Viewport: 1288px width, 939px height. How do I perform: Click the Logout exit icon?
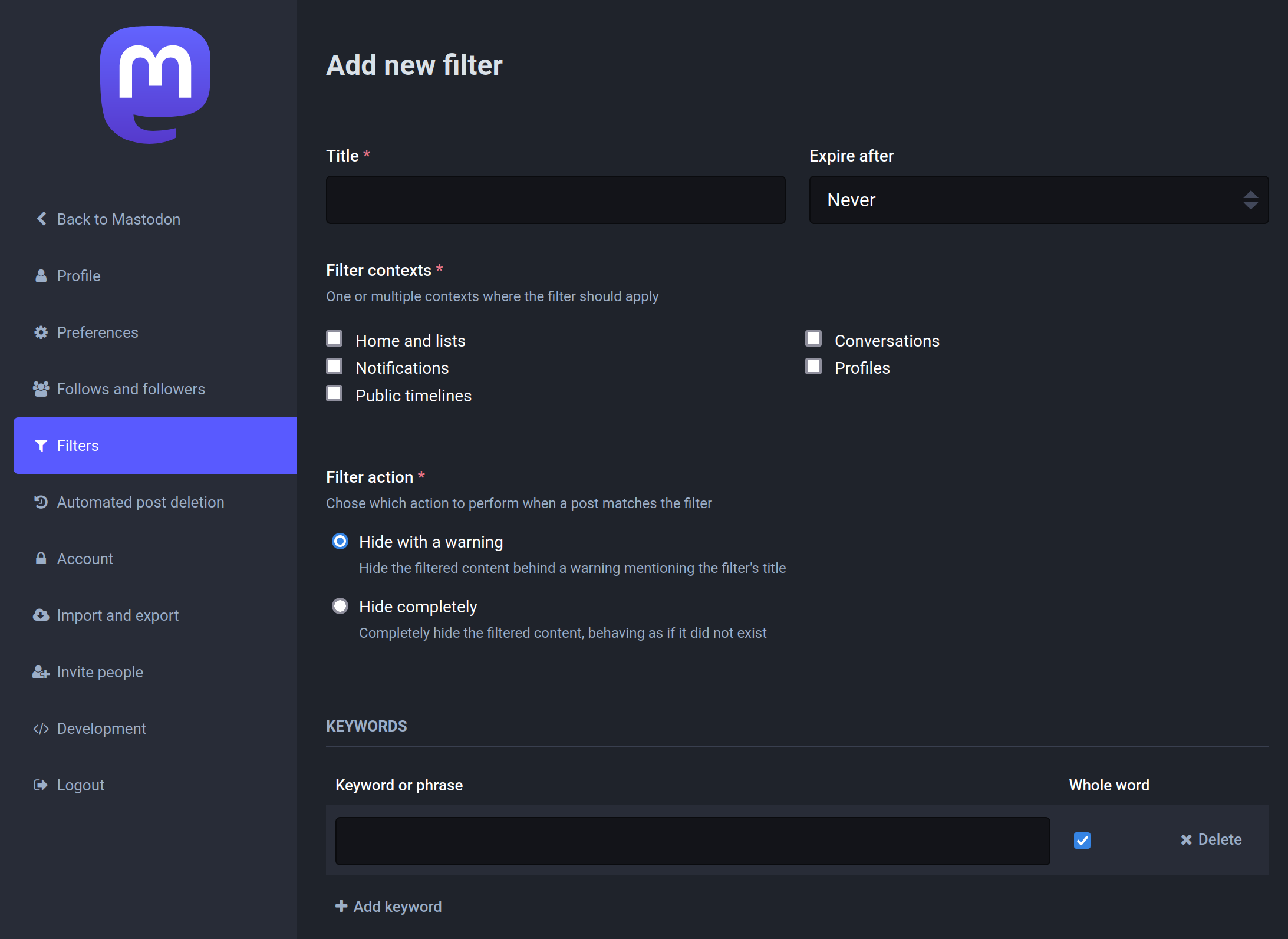click(x=41, y=785)
